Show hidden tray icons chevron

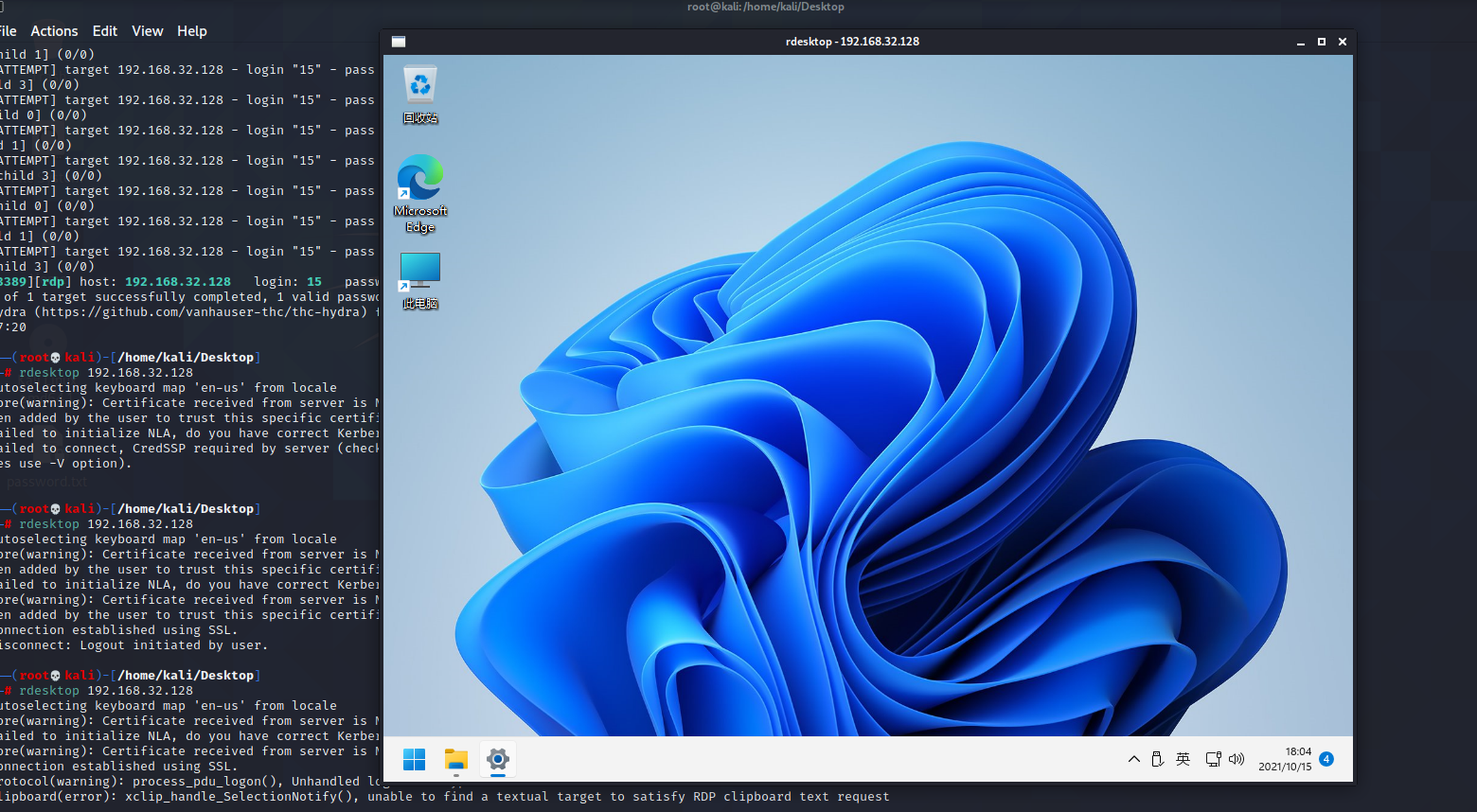pos(1134,759)
